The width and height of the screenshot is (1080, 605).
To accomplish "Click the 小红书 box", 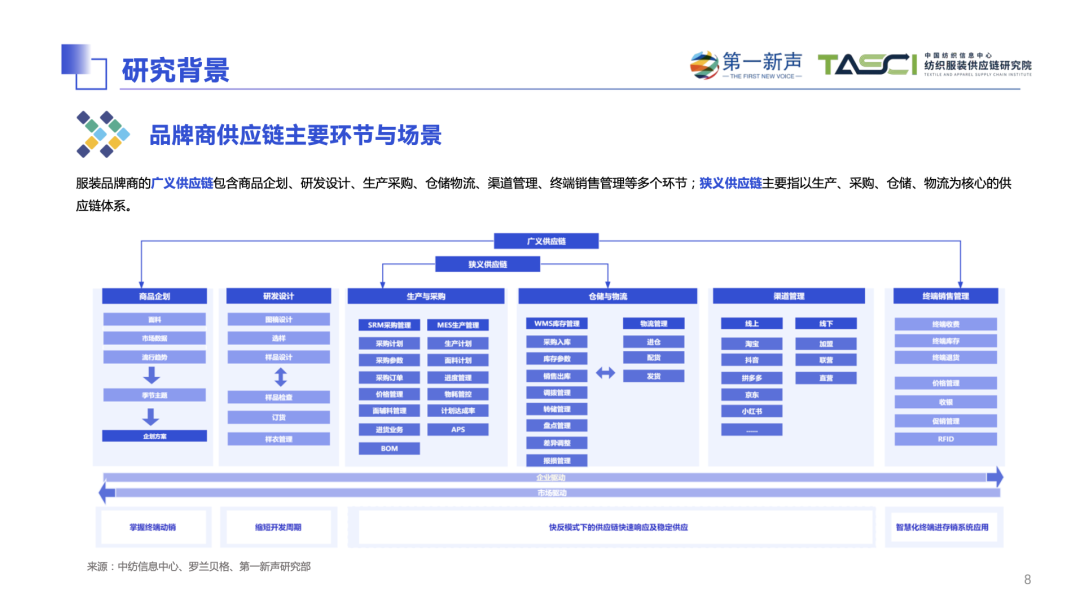I will coord(751,411).
